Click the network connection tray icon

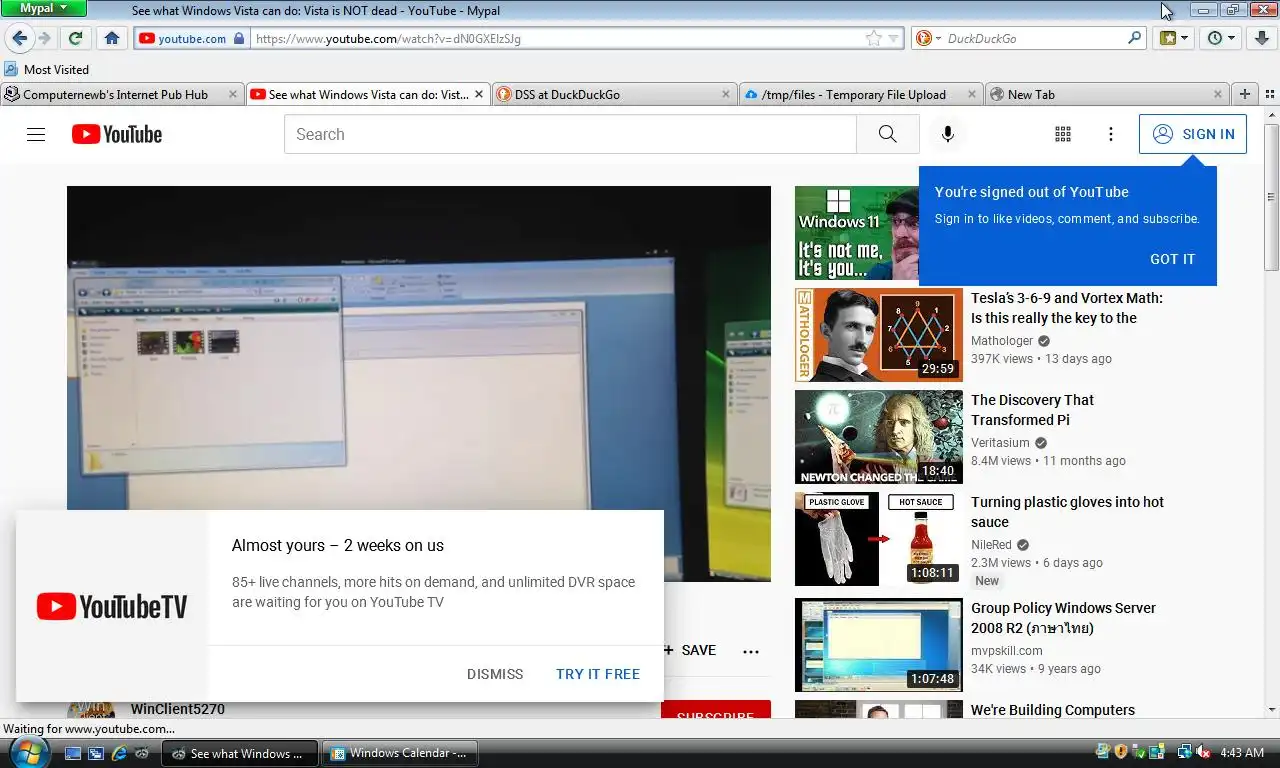point(1184,753)
